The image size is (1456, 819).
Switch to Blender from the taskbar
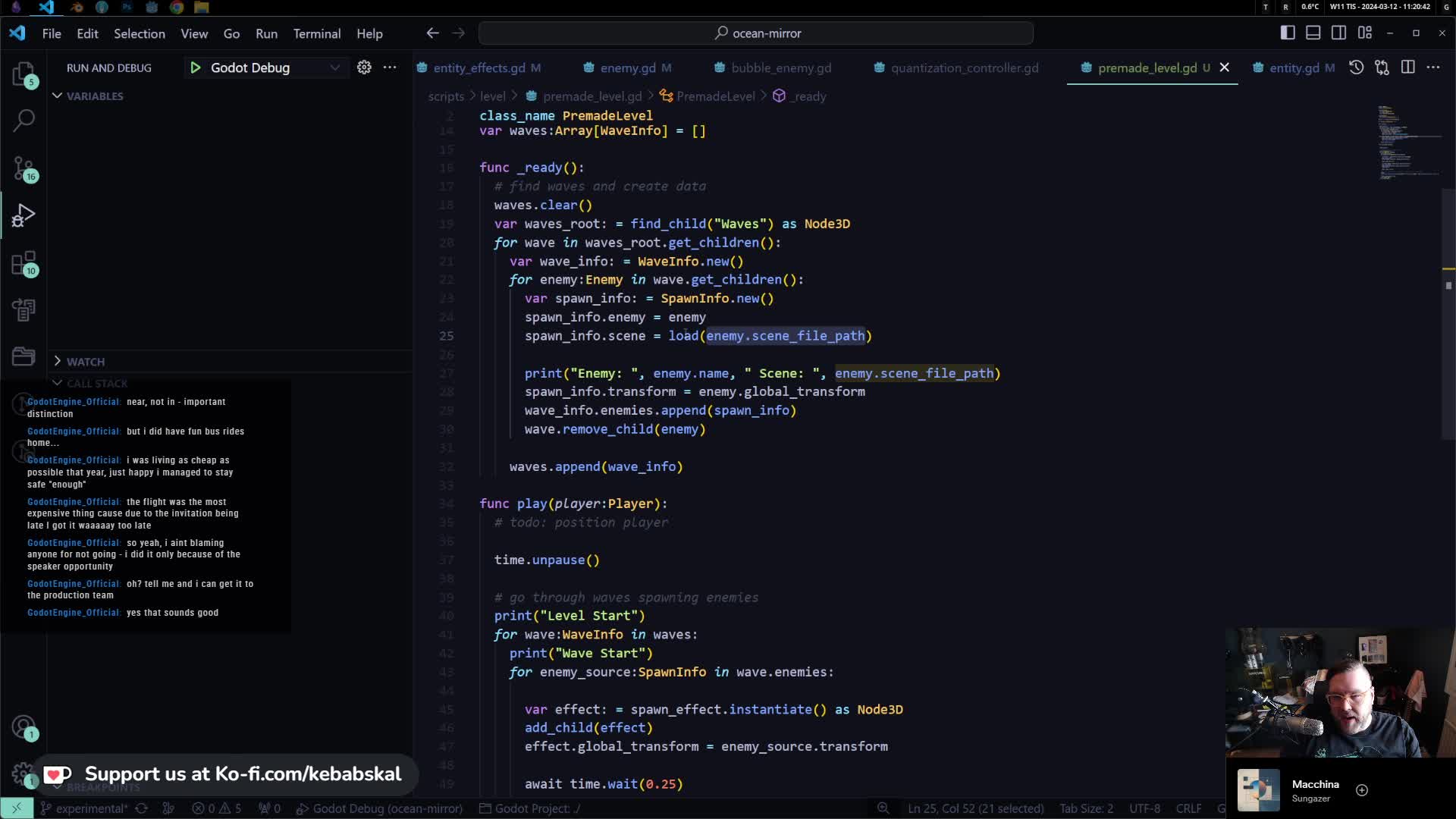pyautogui.click(x=77, y=8)
